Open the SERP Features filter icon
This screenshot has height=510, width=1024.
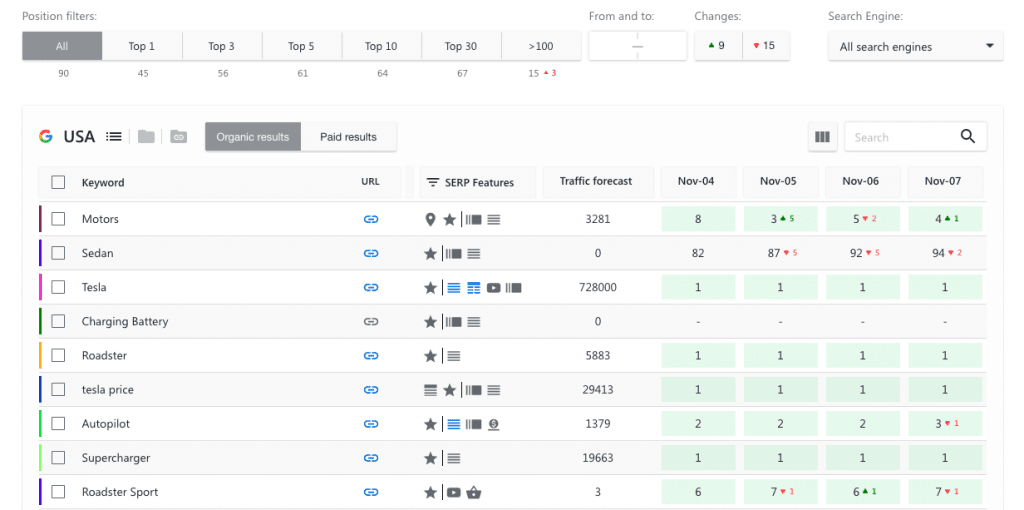click(432, 182)
